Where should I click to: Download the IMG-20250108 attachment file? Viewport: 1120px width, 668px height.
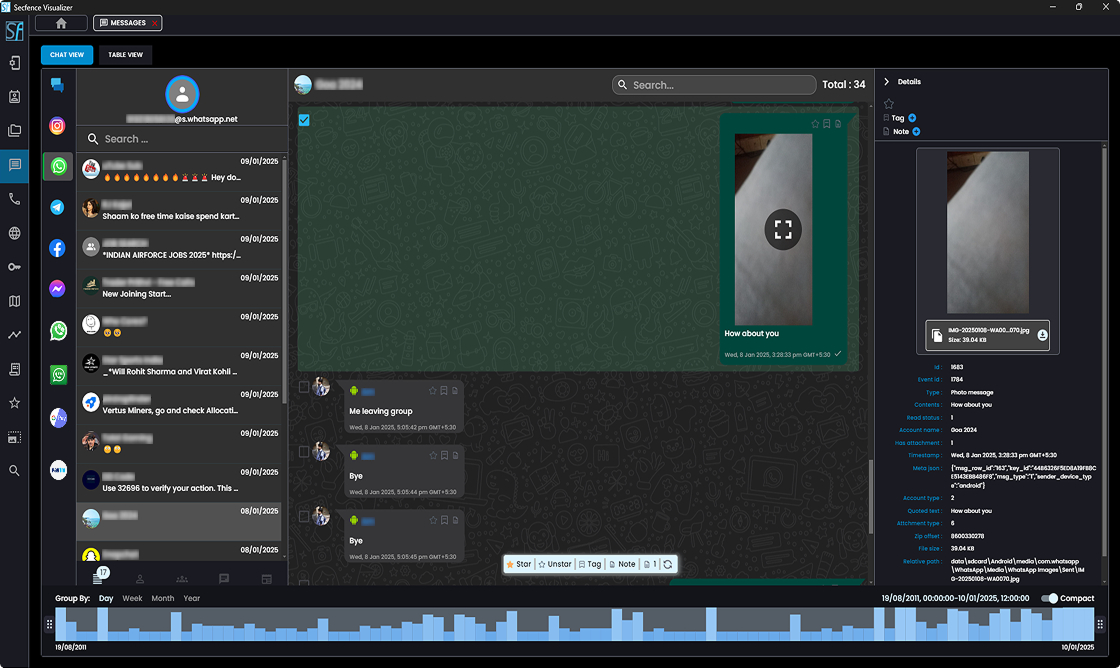pos(1042,335)
